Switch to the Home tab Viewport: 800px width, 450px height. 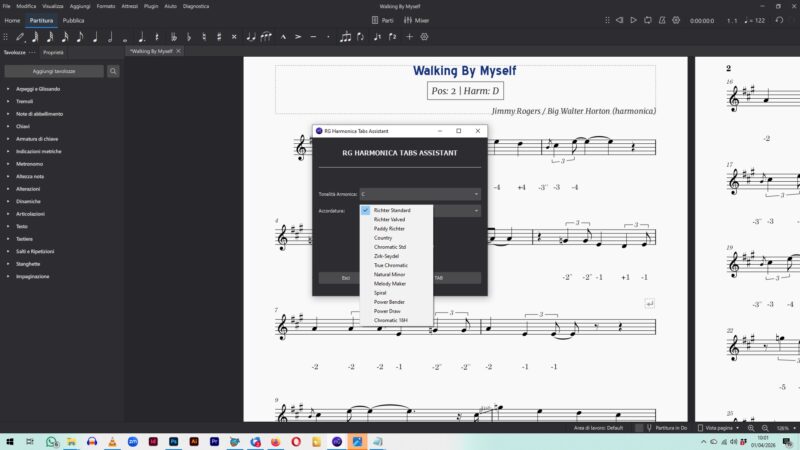(x=12, y=20)
